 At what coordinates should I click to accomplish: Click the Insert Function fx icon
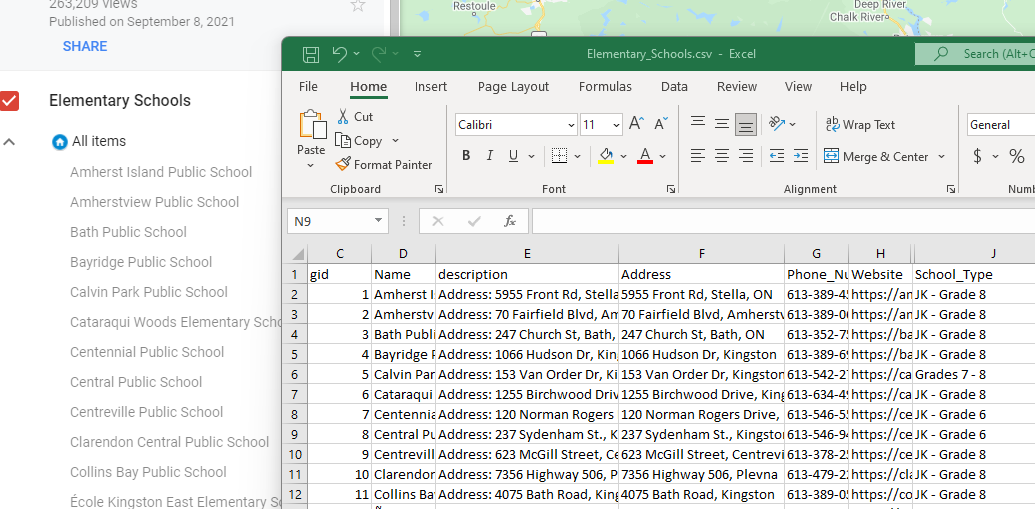(x=510, y=221)
